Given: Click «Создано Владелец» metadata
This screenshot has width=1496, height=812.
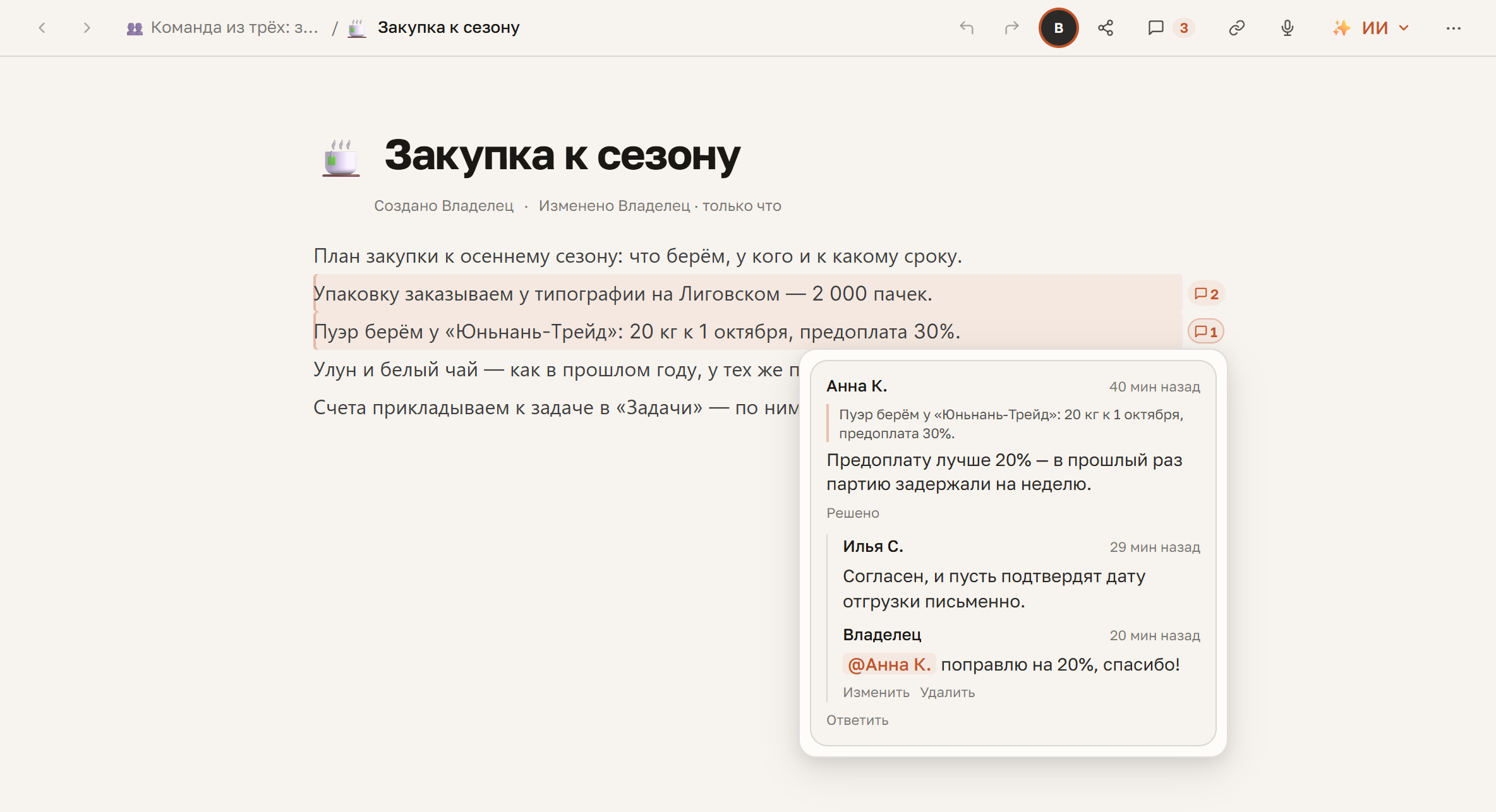Looking at the screenshot, I should [443, 206].
